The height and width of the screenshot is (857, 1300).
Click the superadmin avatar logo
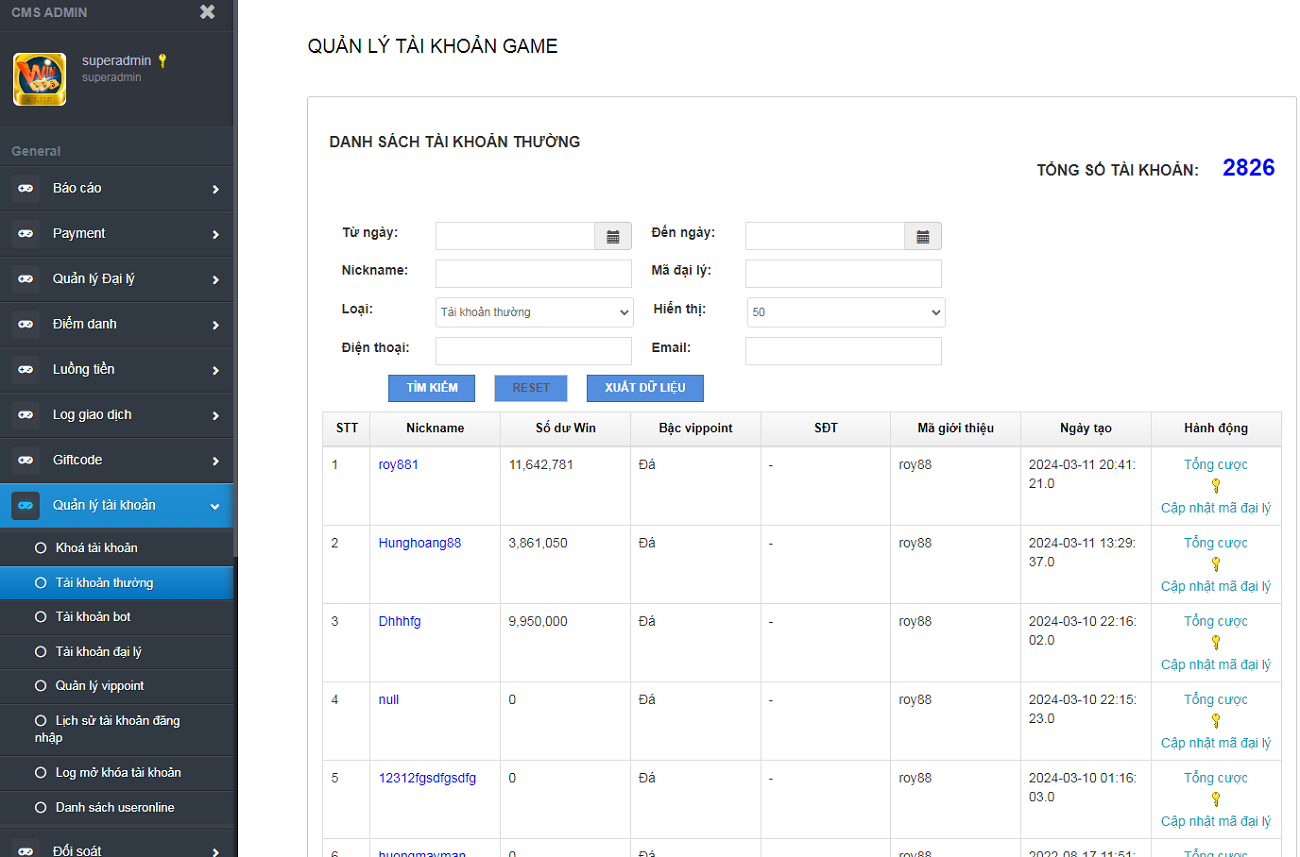point(40,80)
